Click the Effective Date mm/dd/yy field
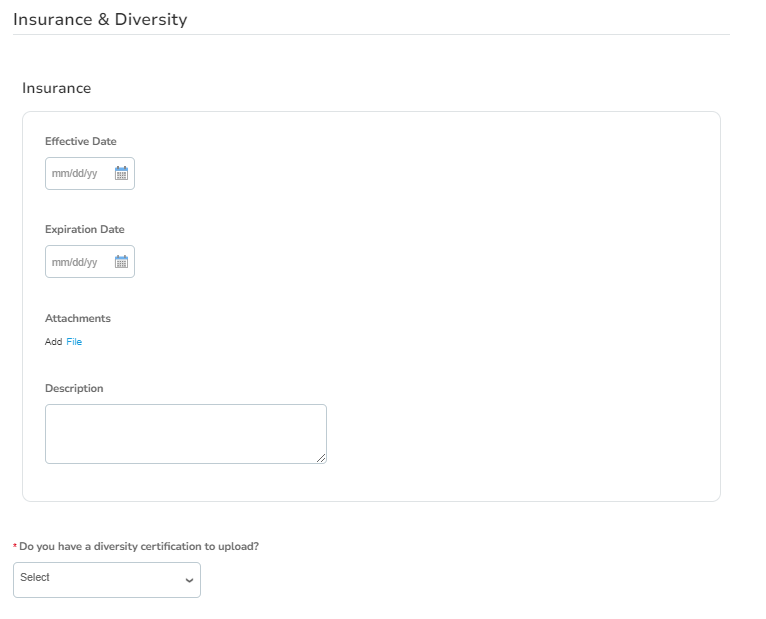The width and height of the screenshot is (766, 619). tap(90, 173)
